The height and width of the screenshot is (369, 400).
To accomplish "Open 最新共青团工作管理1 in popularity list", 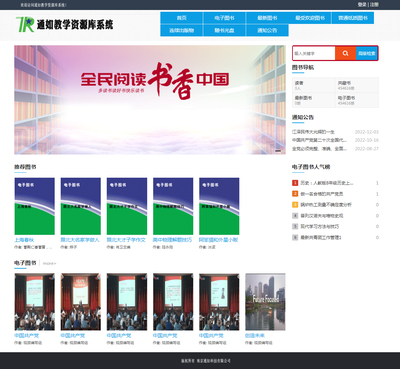I will point(321,238).
